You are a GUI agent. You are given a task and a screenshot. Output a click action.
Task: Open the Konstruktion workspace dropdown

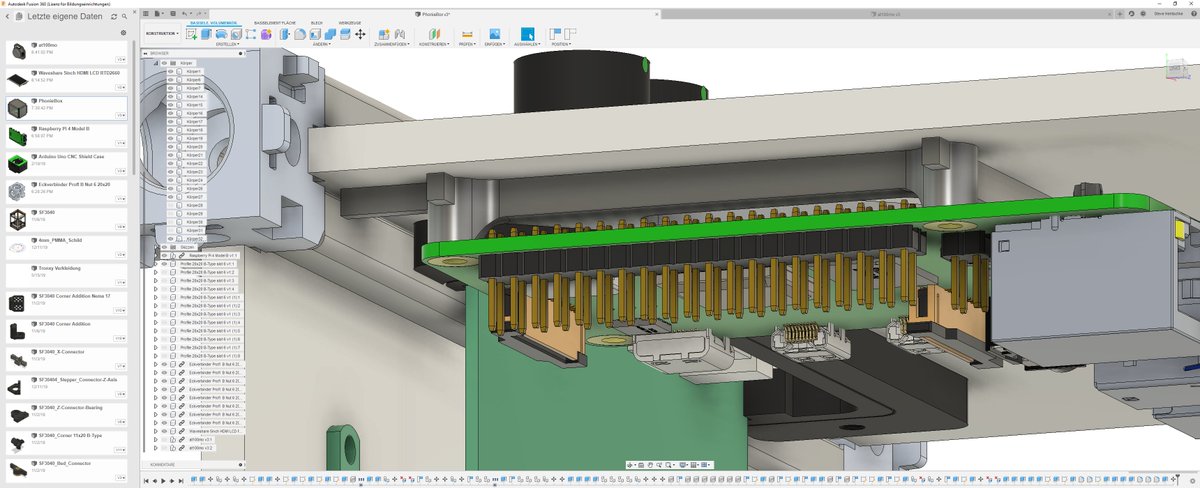pos(162,34)
